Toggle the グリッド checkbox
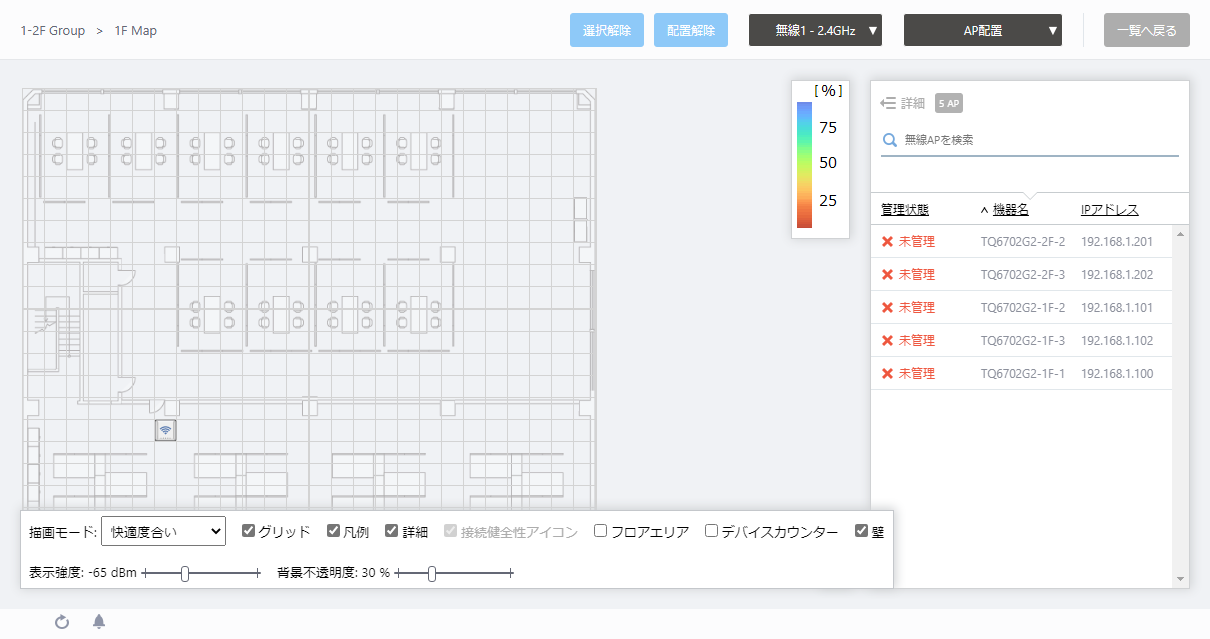1210x639 pixels. click(x=249, y=531)
